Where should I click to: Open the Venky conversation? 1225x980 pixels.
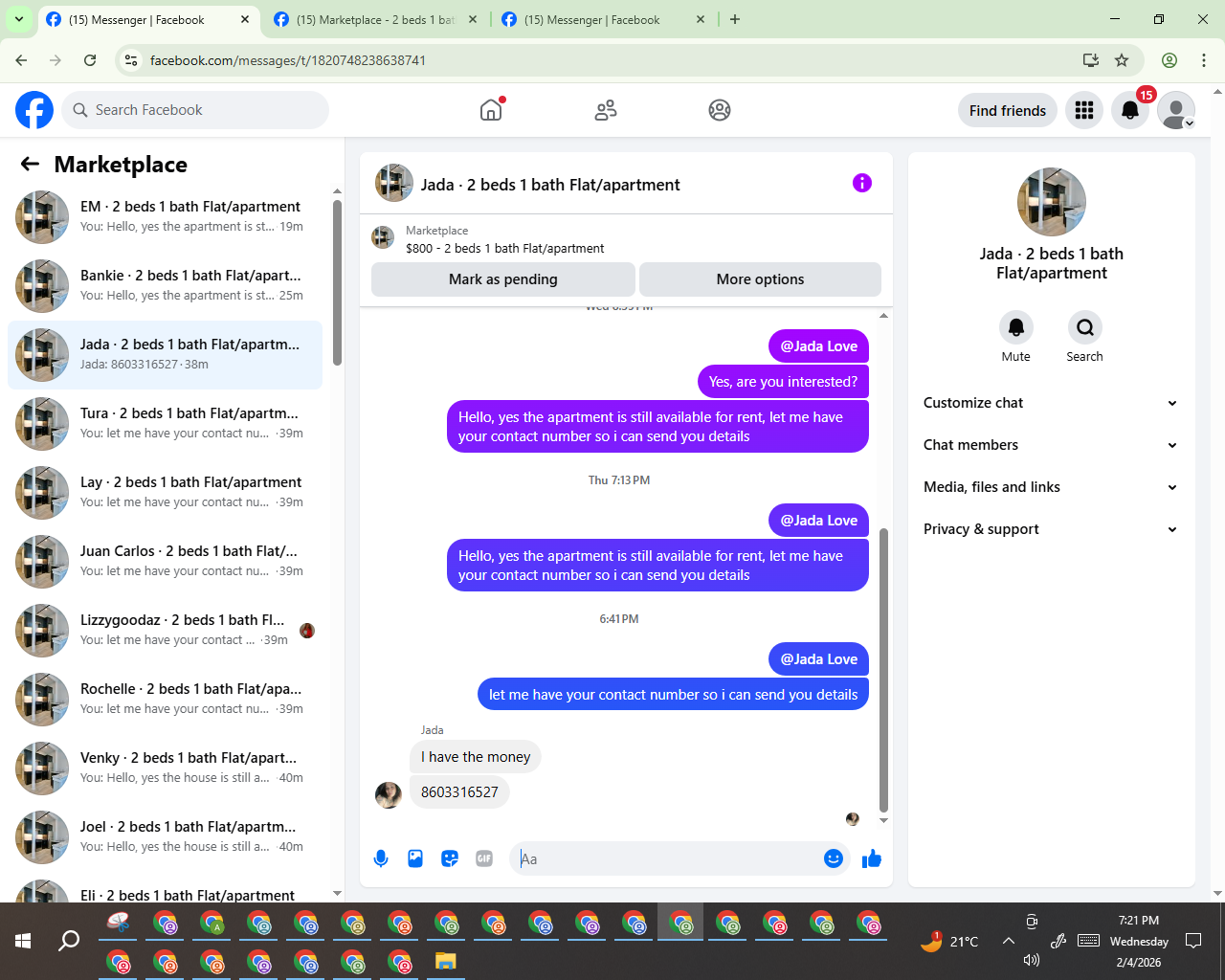(165, 768)
